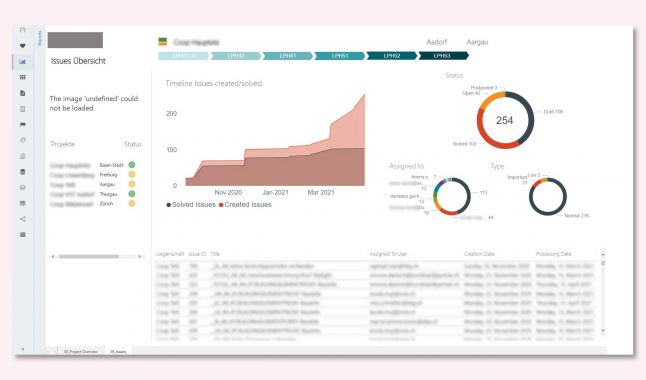Click the document page icon in sidebar

tap(23, 93)
